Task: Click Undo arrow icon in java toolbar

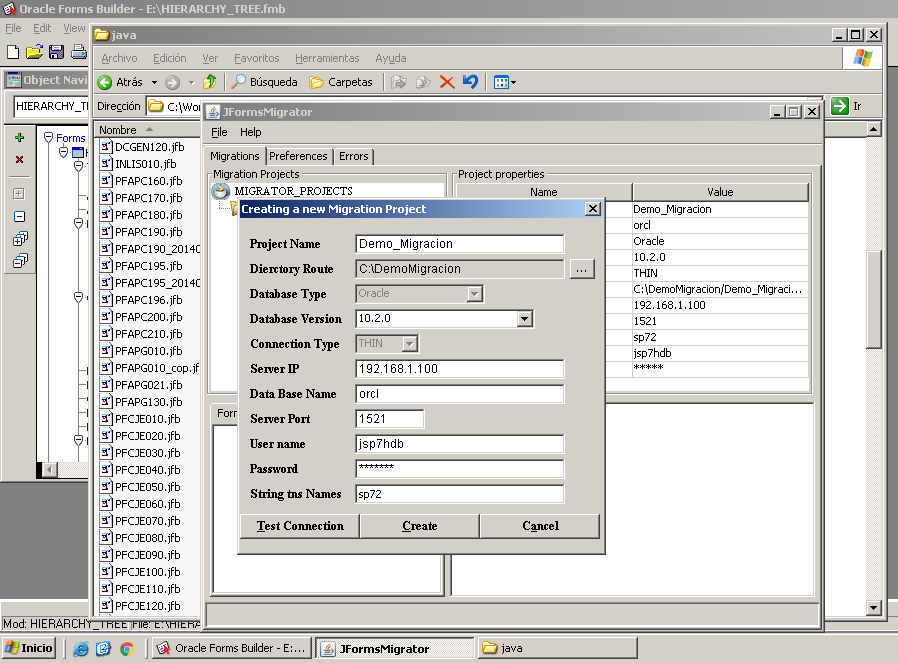Action: tap(470, 82)
